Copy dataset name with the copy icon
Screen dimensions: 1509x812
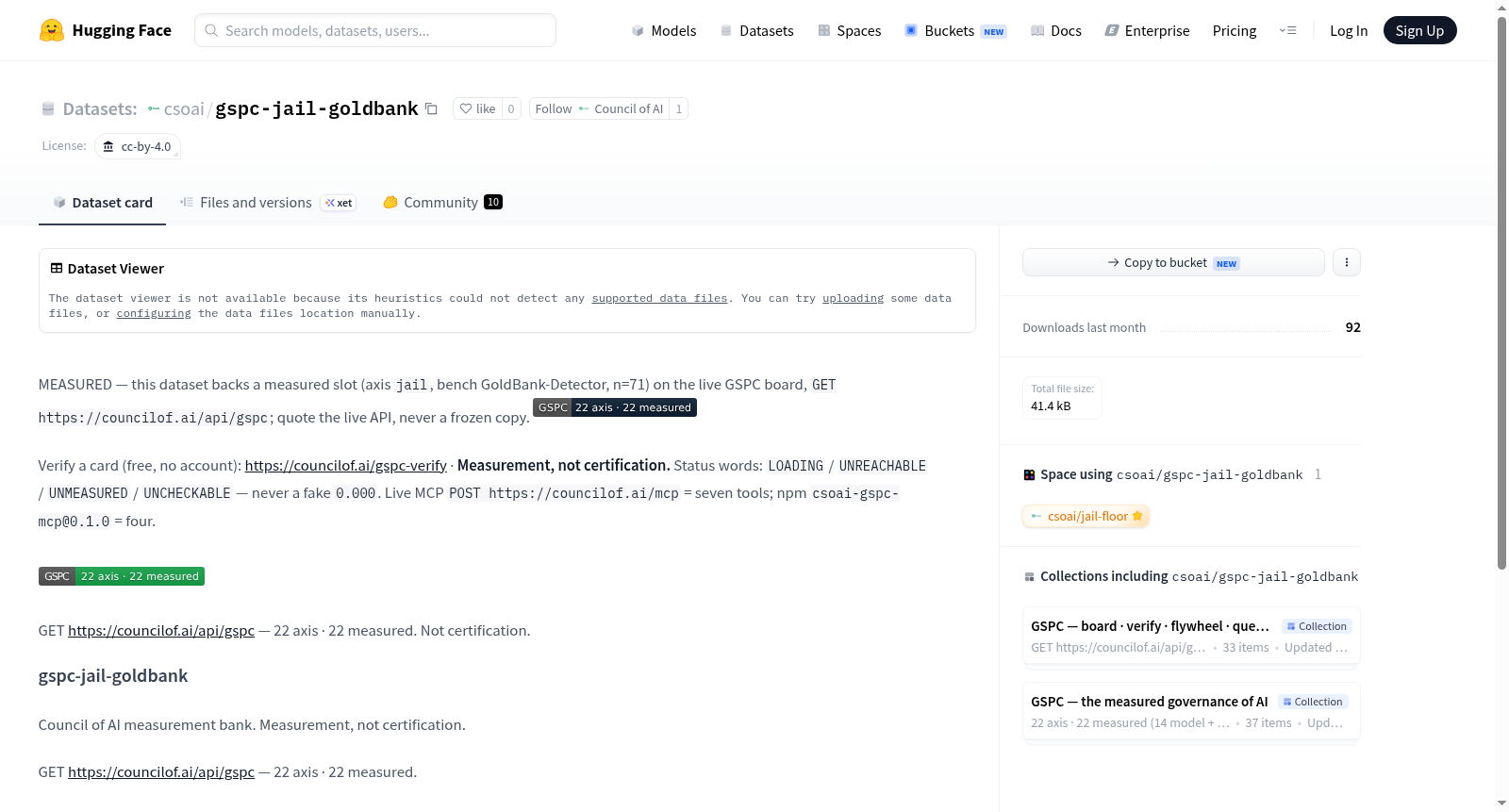431,108
